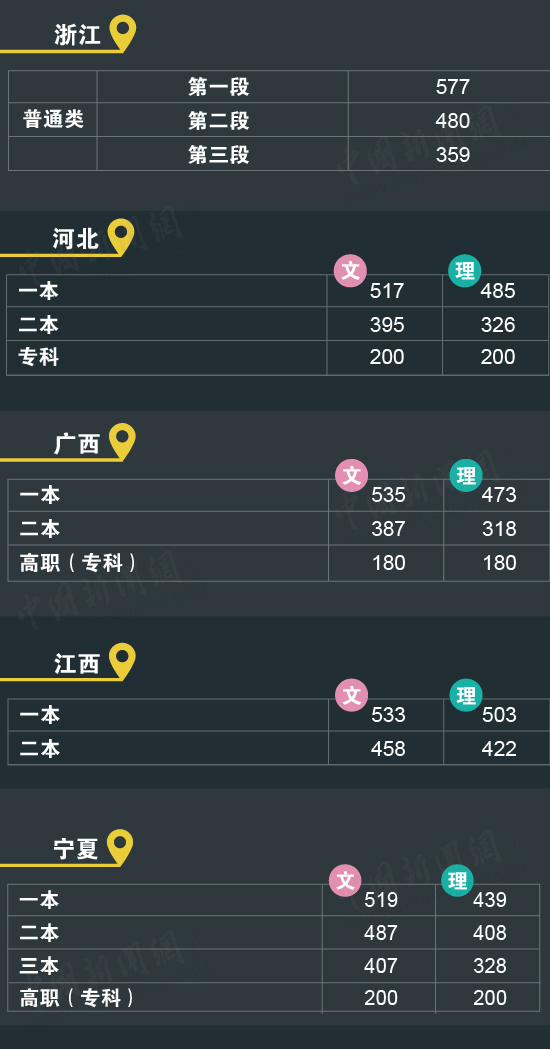Click 河北 一本 文 score 517
This screenshot has width=550, height=1049.
[x=387, y=291]
